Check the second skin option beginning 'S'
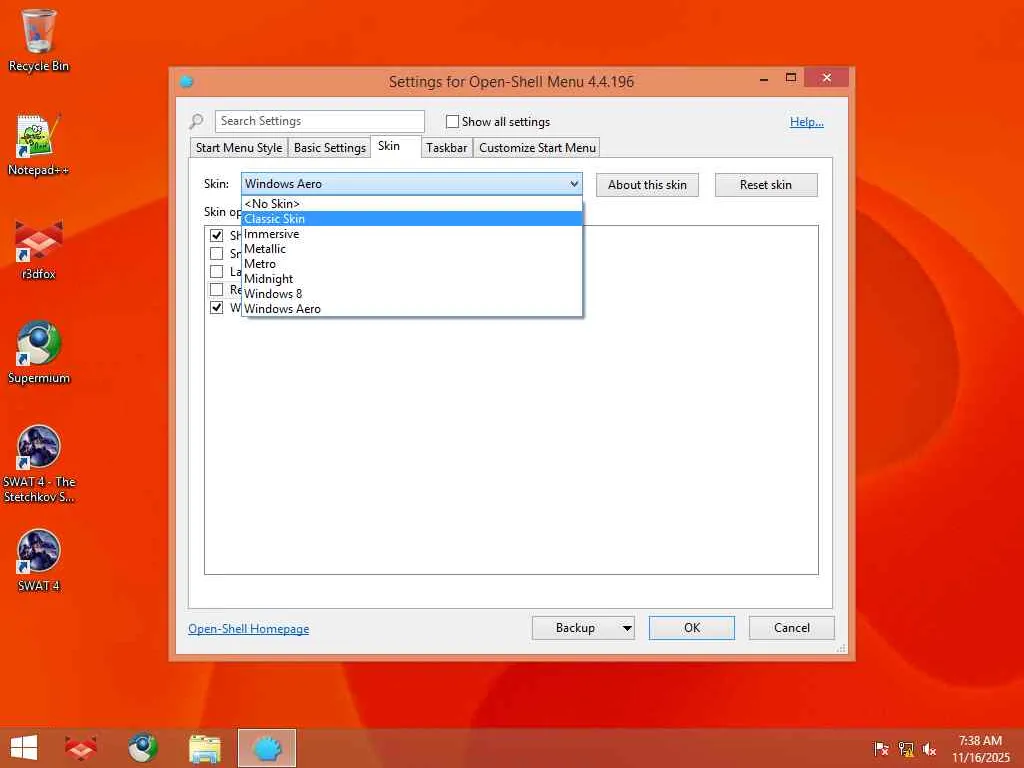Screen dimensions: 1024x768 click(x=216, y=253)
